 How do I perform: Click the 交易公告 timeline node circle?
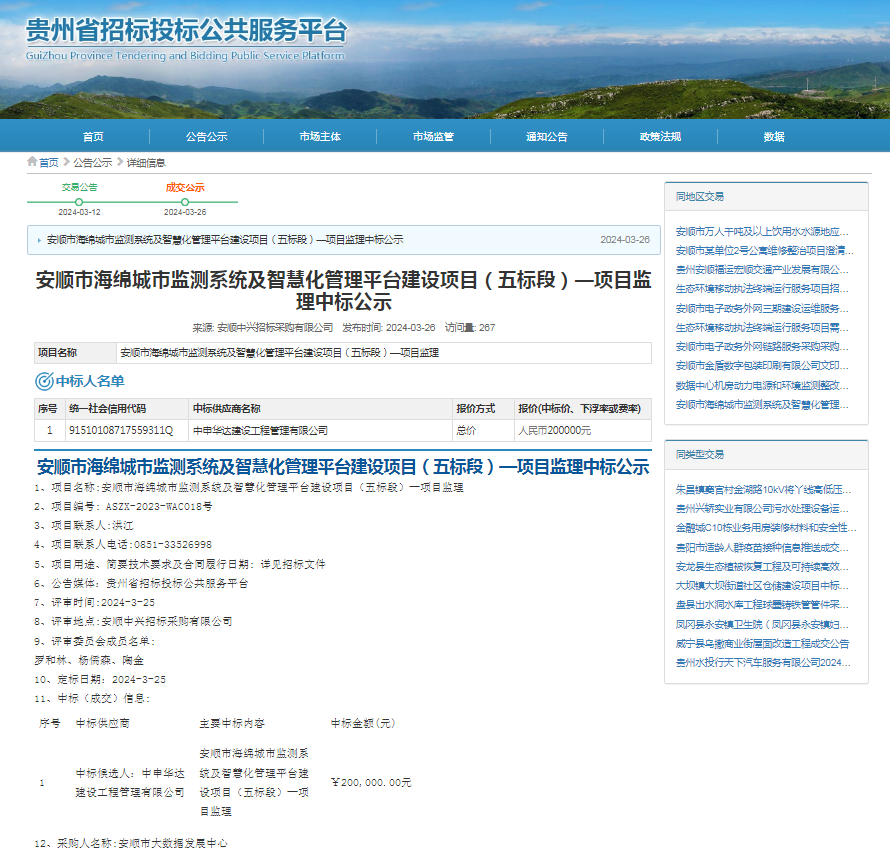79,201
